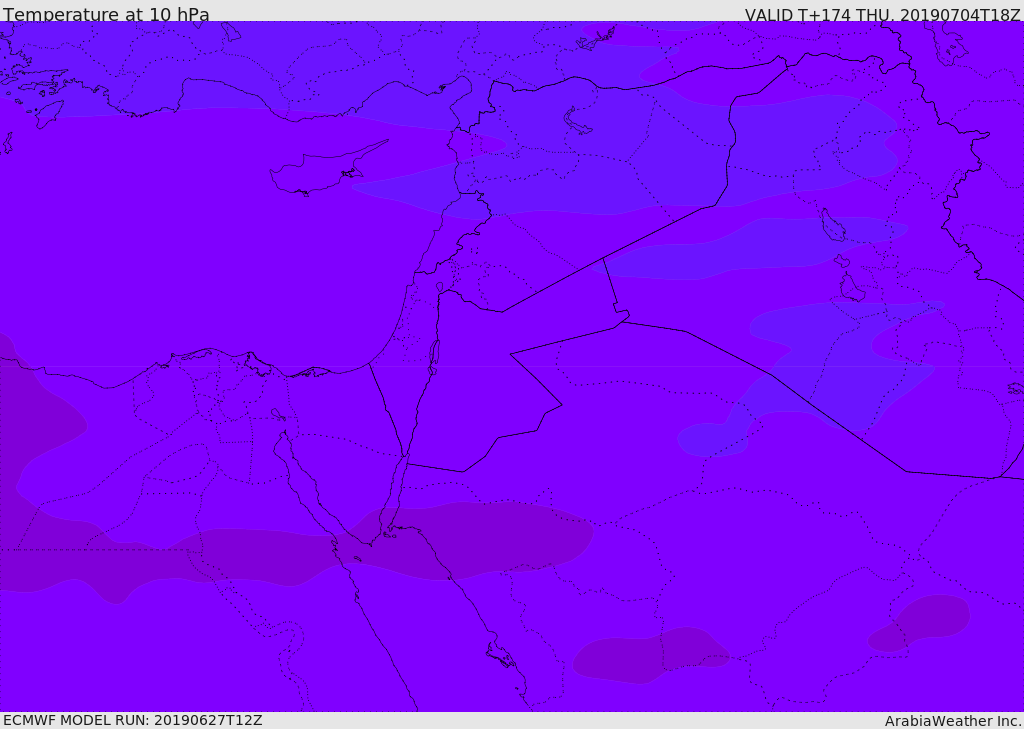The image size is (1024, 729).
Task: Click the 'Temperature at 10 hPa' title text
Action: click(x=106, y=14)
